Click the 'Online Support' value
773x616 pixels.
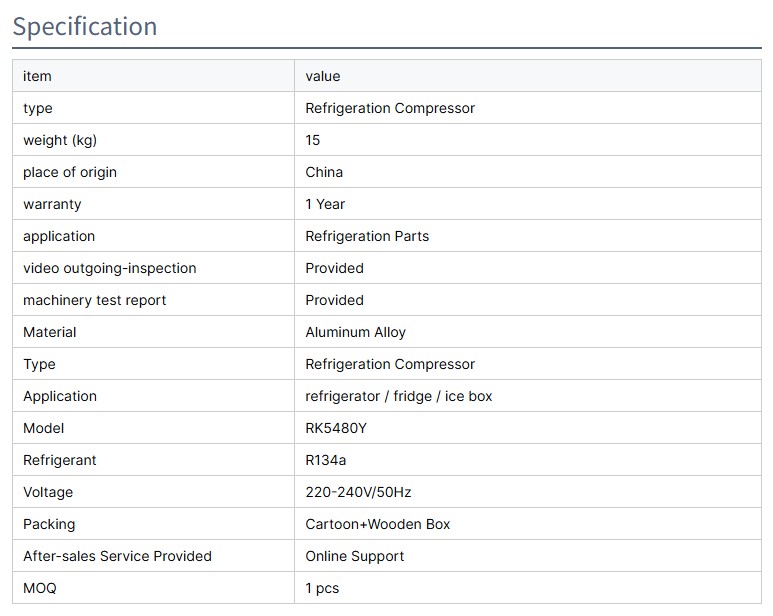point(355,556)
